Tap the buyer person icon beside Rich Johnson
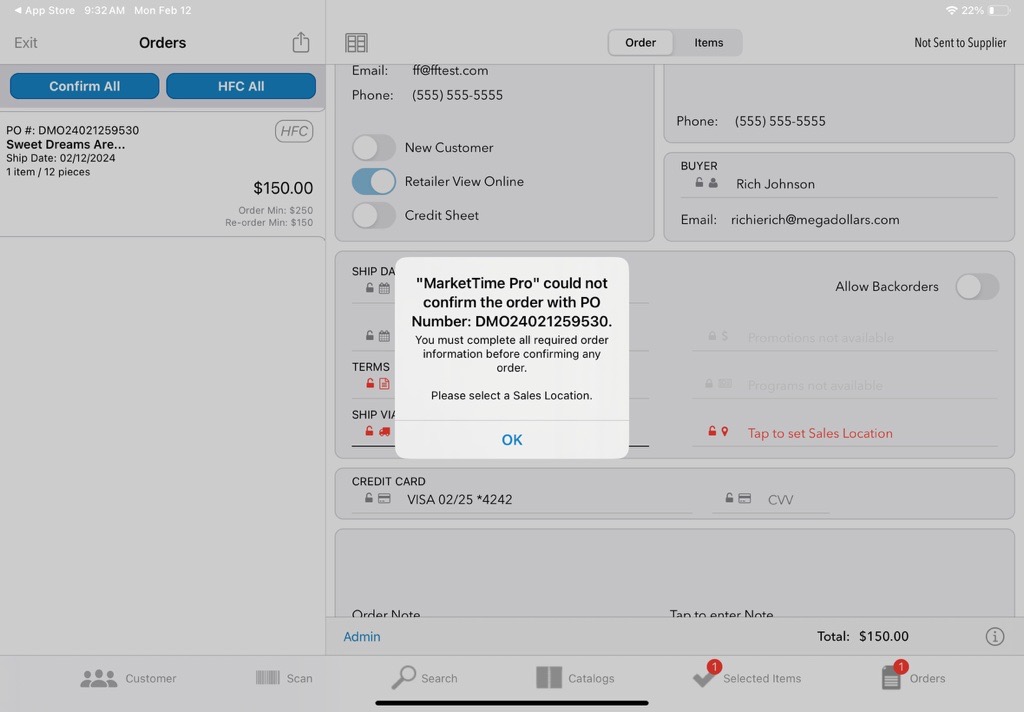 point(713,183)
